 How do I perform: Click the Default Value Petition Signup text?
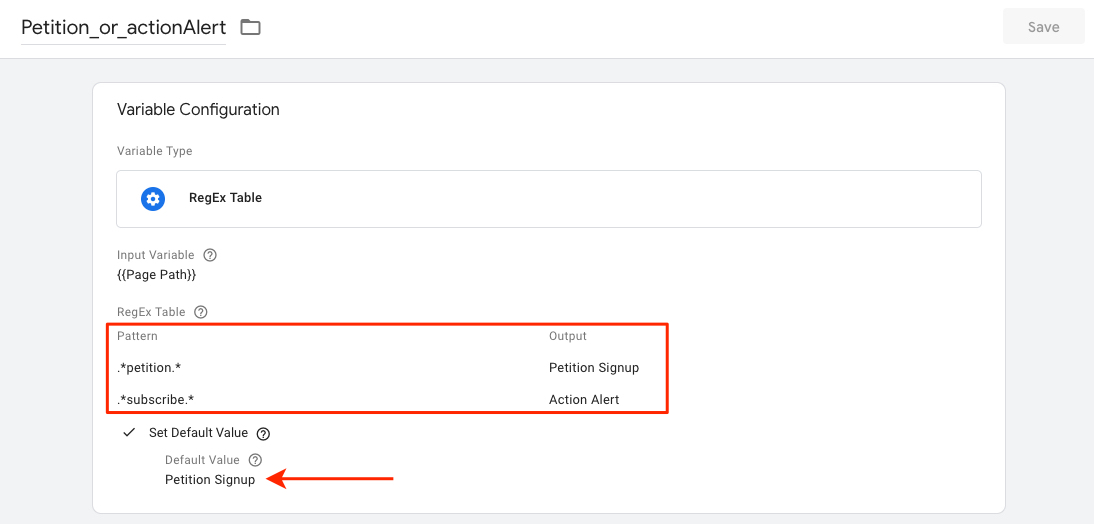click(x=210, y=480)
